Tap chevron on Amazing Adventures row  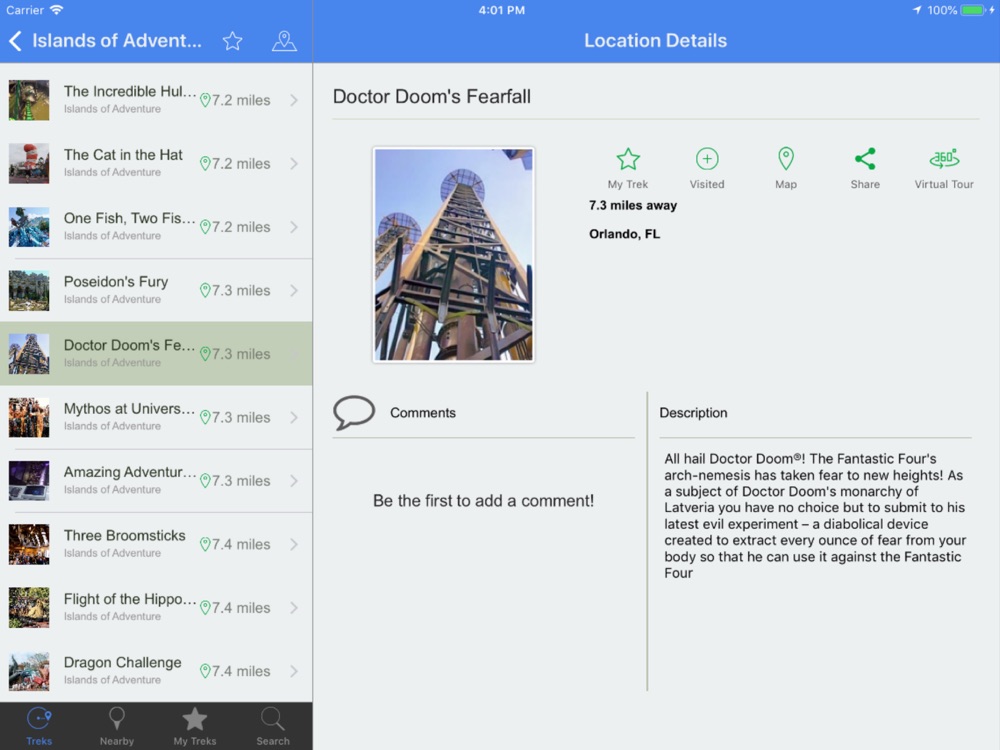pos(294,481)
